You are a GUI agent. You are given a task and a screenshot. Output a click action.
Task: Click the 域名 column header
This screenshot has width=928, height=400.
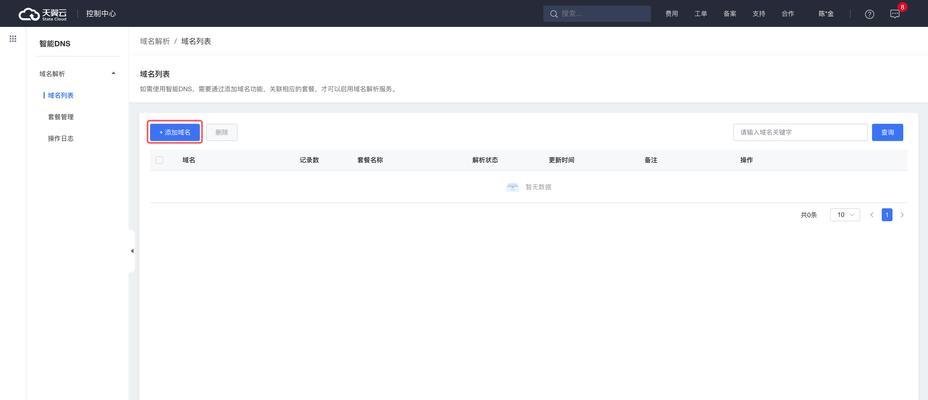189,160
